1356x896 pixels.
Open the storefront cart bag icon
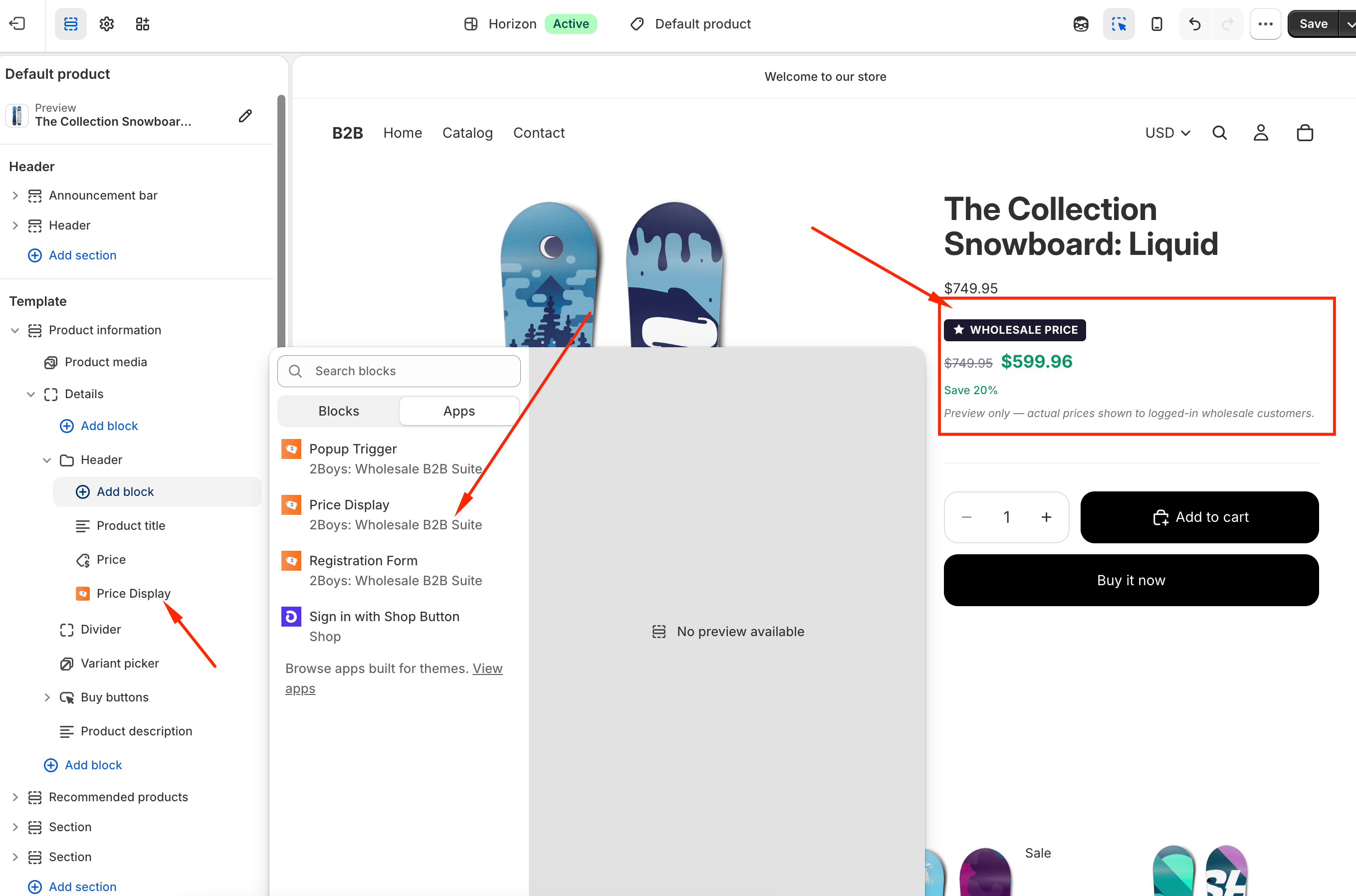coord(1305,133)
